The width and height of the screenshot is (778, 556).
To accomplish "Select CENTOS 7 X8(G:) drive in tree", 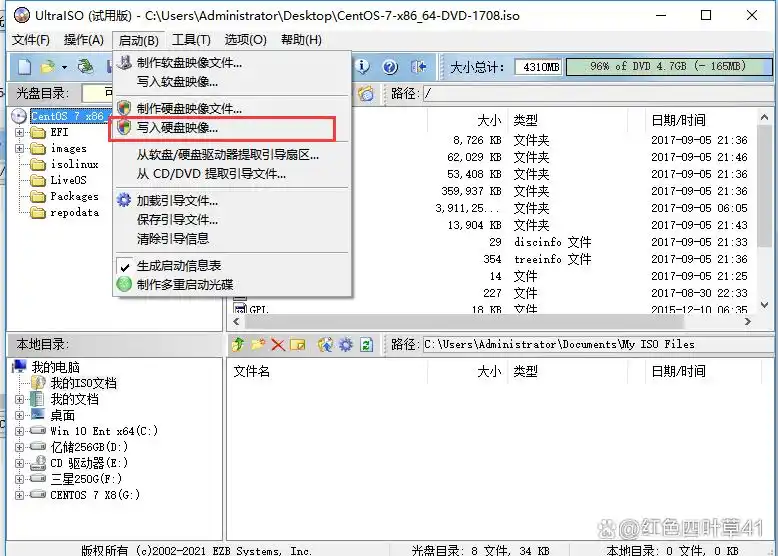I will [x=95, y=495].
